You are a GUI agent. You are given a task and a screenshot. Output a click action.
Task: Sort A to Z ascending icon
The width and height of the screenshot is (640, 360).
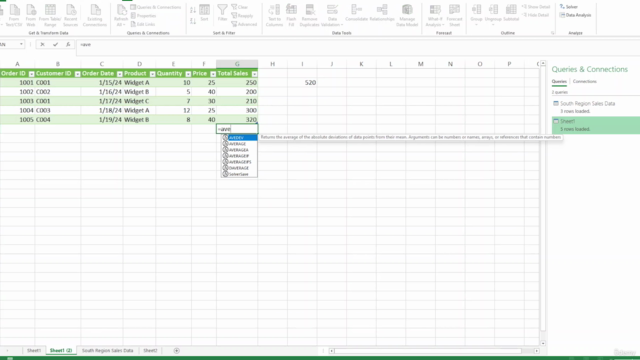(193, 10)
